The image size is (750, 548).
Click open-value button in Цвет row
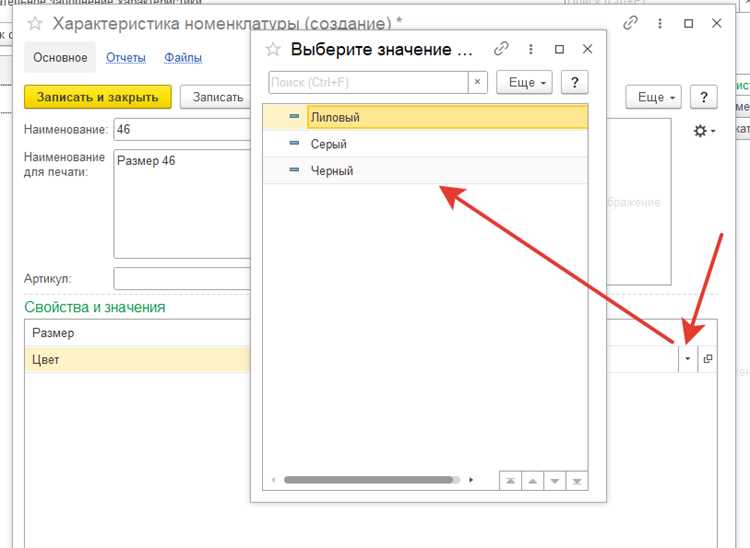(708, 358)
